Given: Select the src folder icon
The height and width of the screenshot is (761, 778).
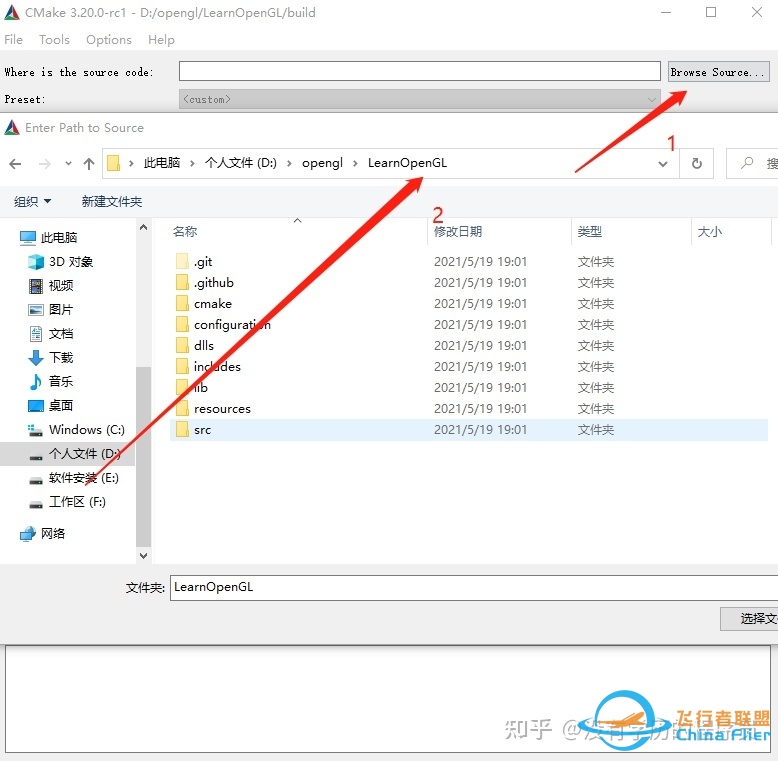Looking at the screenshot, I should [182, 429].
